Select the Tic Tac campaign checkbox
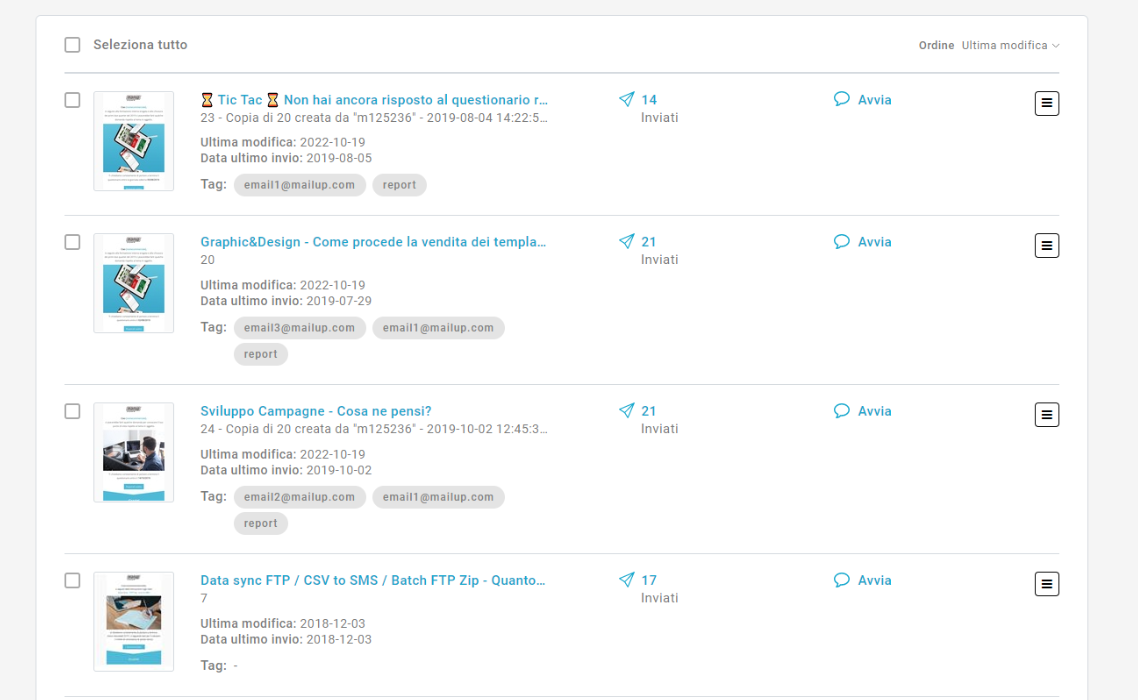This screenshot has width=1138, height=700. (72, 100)
